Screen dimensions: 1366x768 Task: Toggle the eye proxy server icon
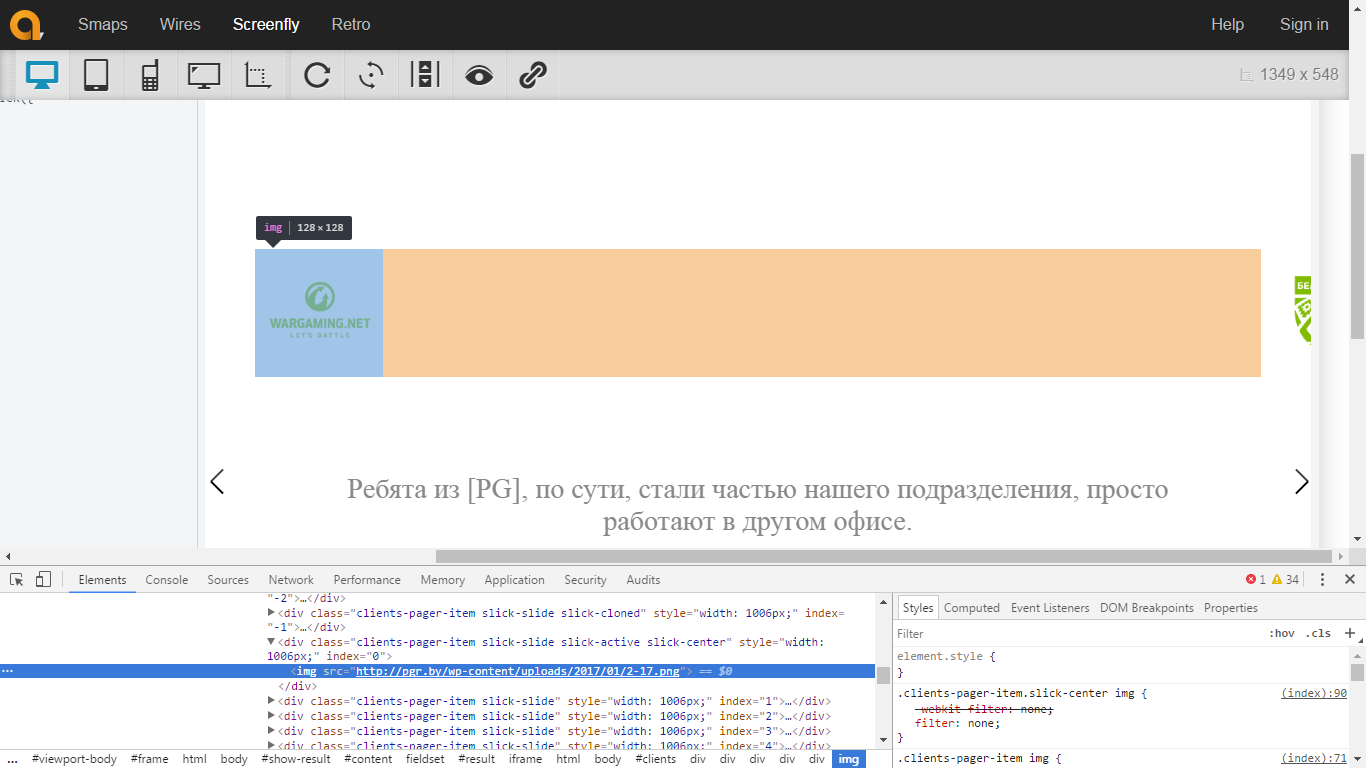tap(479, 75)
